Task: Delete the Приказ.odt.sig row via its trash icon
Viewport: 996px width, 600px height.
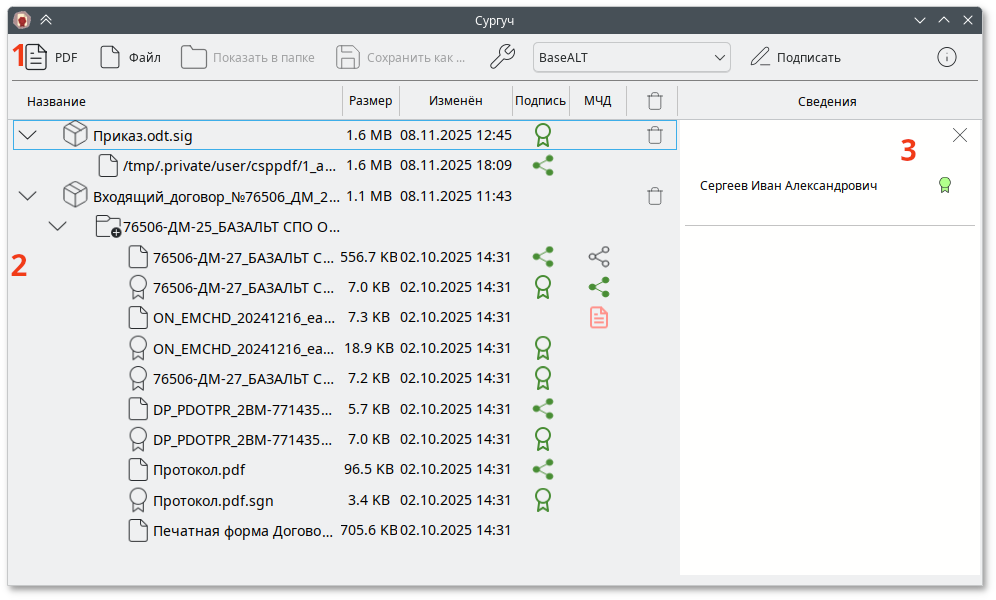Action: (654, 135)
